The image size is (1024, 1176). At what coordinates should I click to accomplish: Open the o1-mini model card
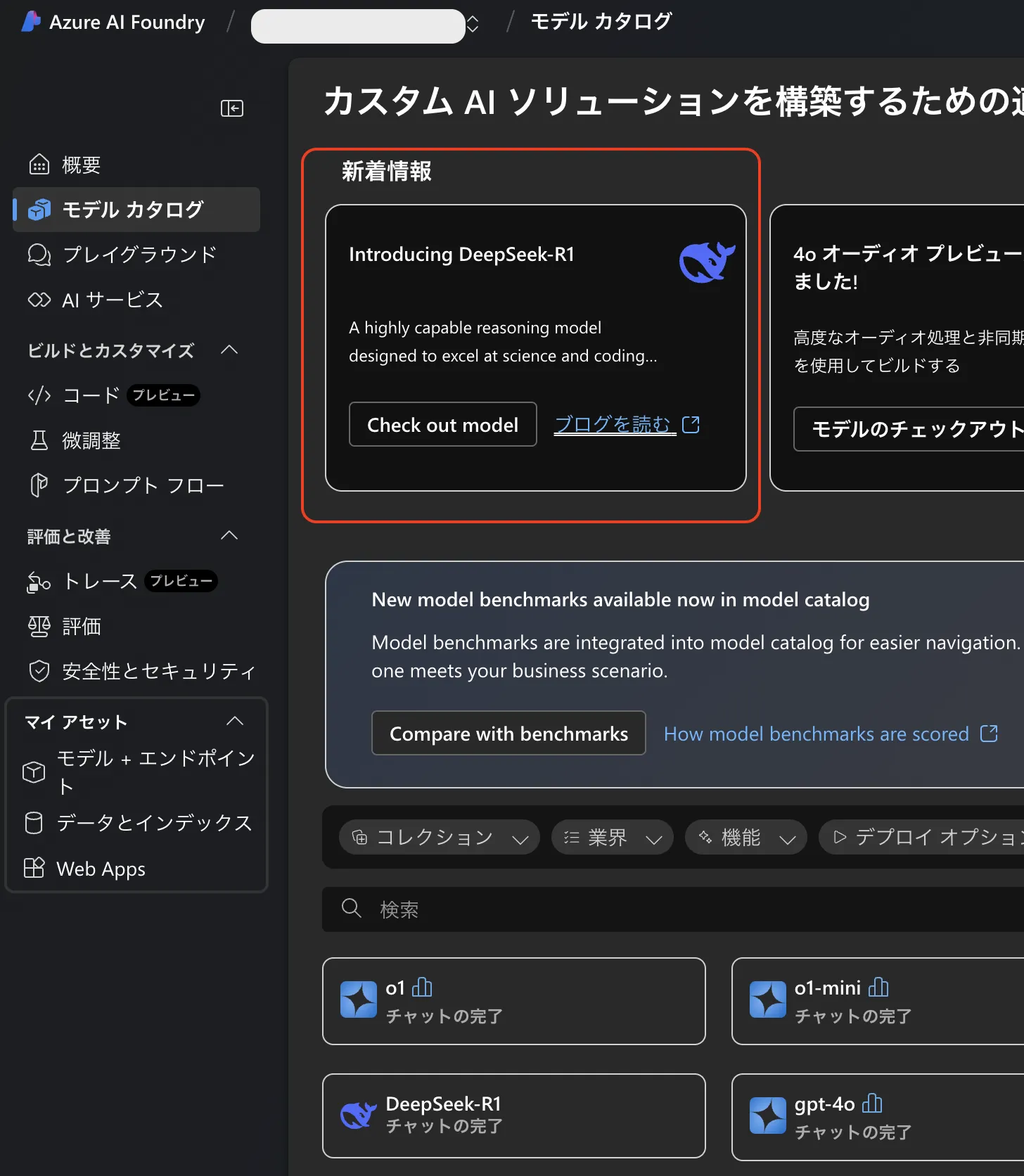tap(878, 1001)
